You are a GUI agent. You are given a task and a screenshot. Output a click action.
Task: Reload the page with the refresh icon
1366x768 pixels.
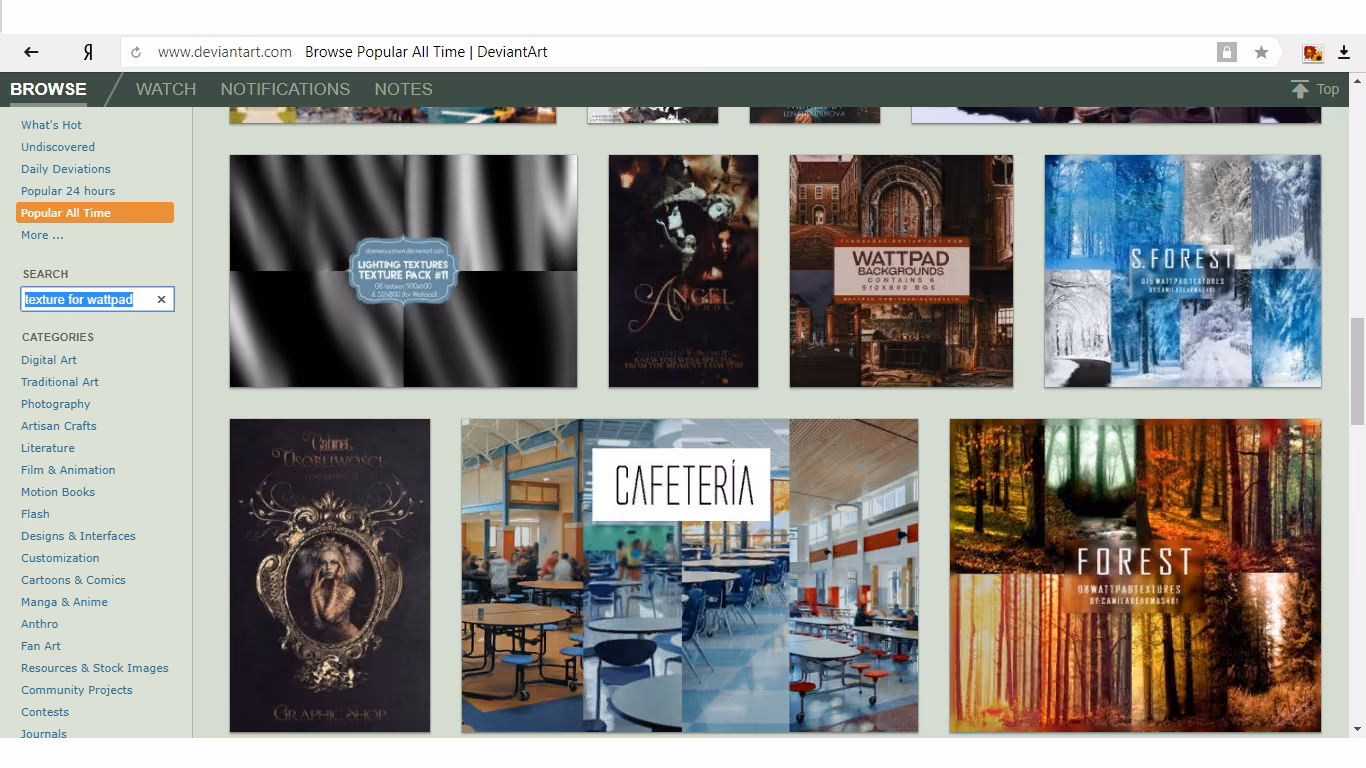pyautogui.click(x=136, y=52)
